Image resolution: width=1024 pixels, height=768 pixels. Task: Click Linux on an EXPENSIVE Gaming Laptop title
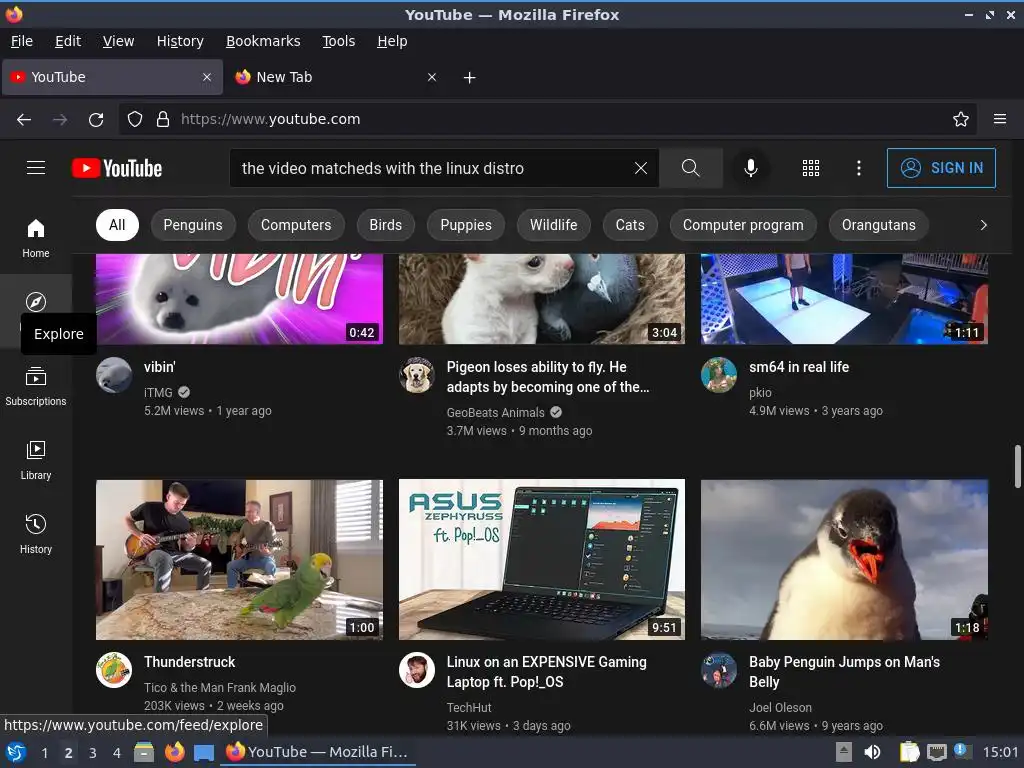[x=547, y=671]
